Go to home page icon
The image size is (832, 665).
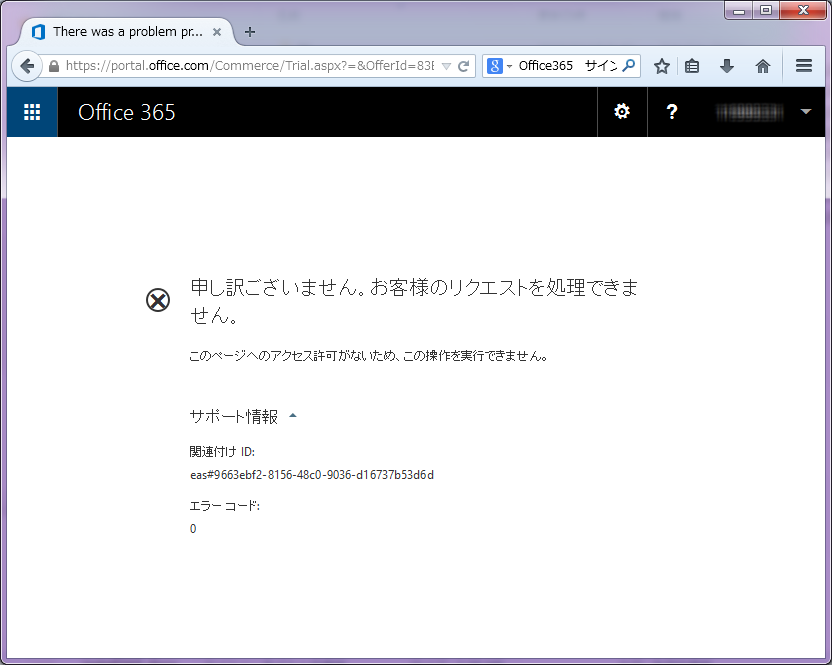(x=763, y=66)
